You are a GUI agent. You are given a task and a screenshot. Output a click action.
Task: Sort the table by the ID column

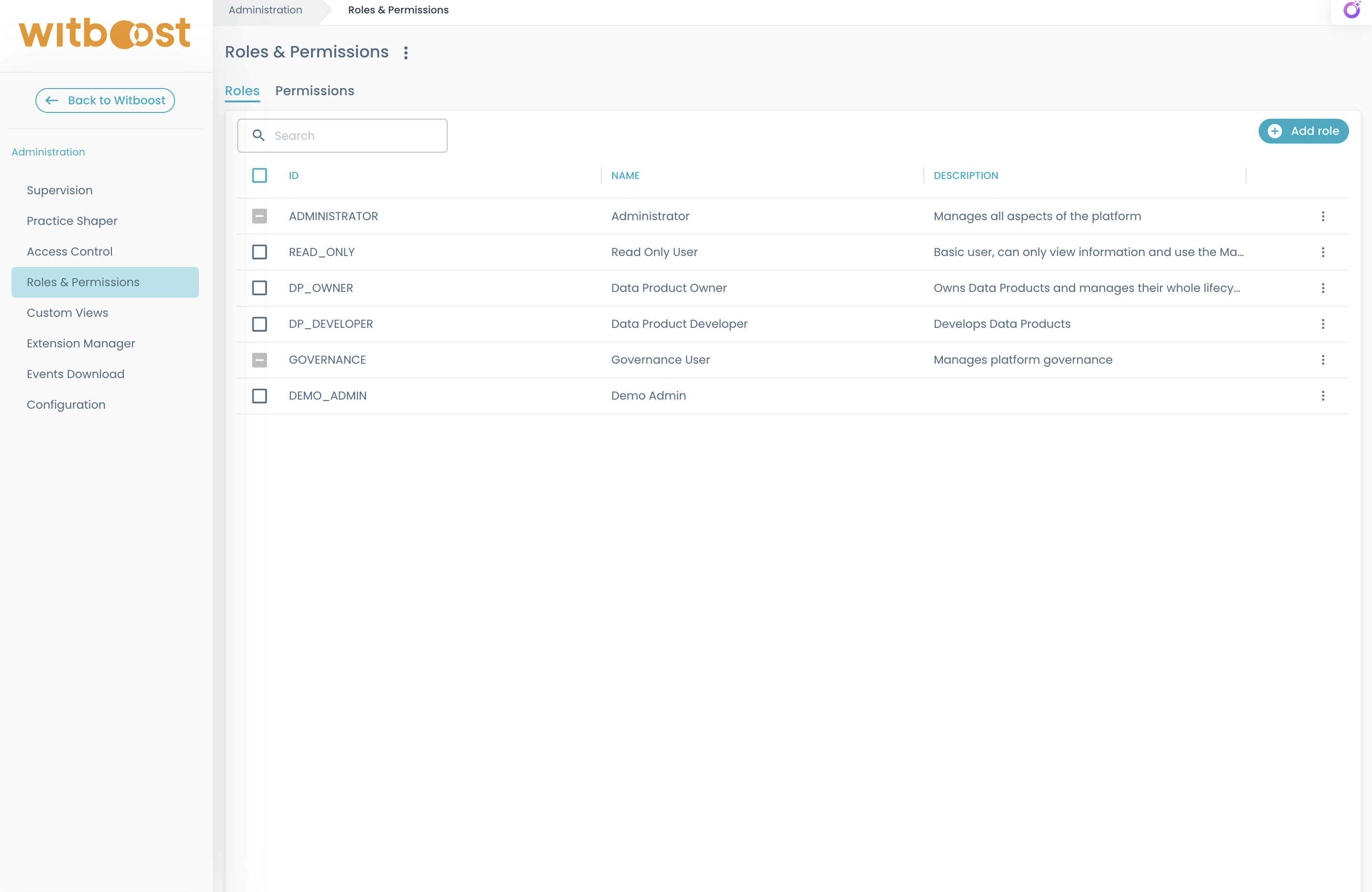click(x=293, y=175)
